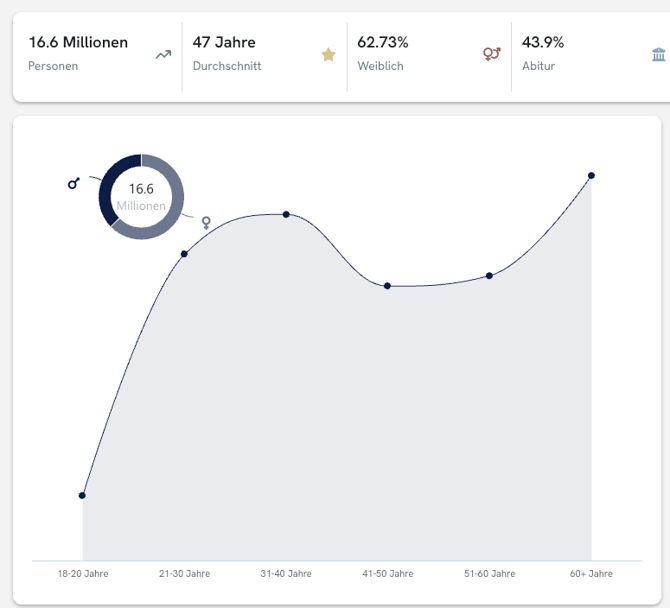Click the 21-30 Jahre data point
The height and width of the screenshot is (608, 670).
[x=184, y=254]
